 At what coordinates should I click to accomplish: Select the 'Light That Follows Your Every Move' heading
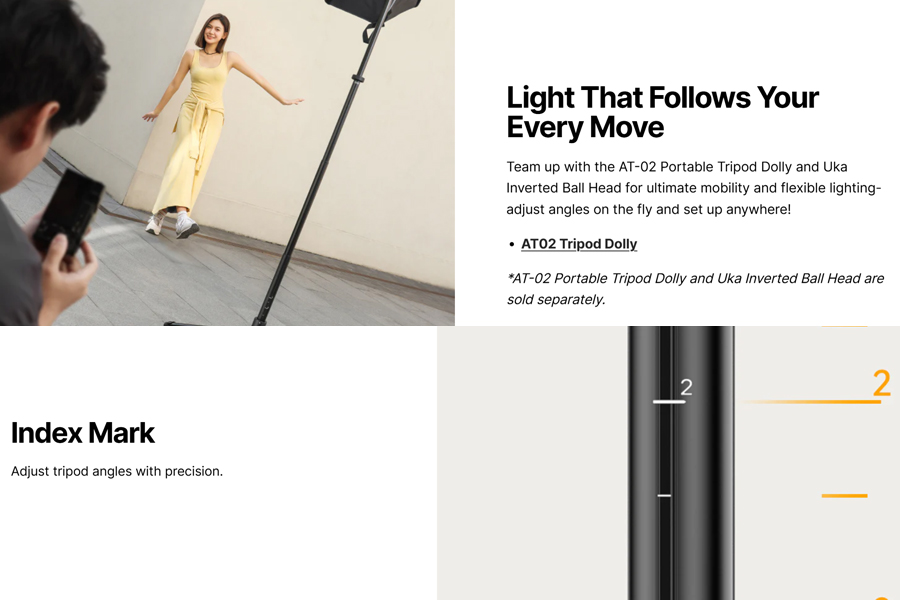(662, 112)
